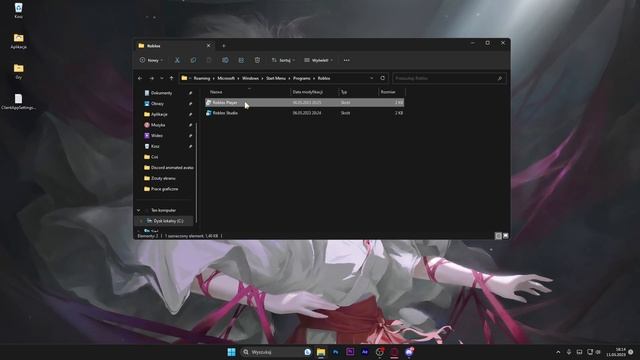Open the Wyświetl (View) dropdown
Viewport: 640px width, 360px height.
click(318, 60)
